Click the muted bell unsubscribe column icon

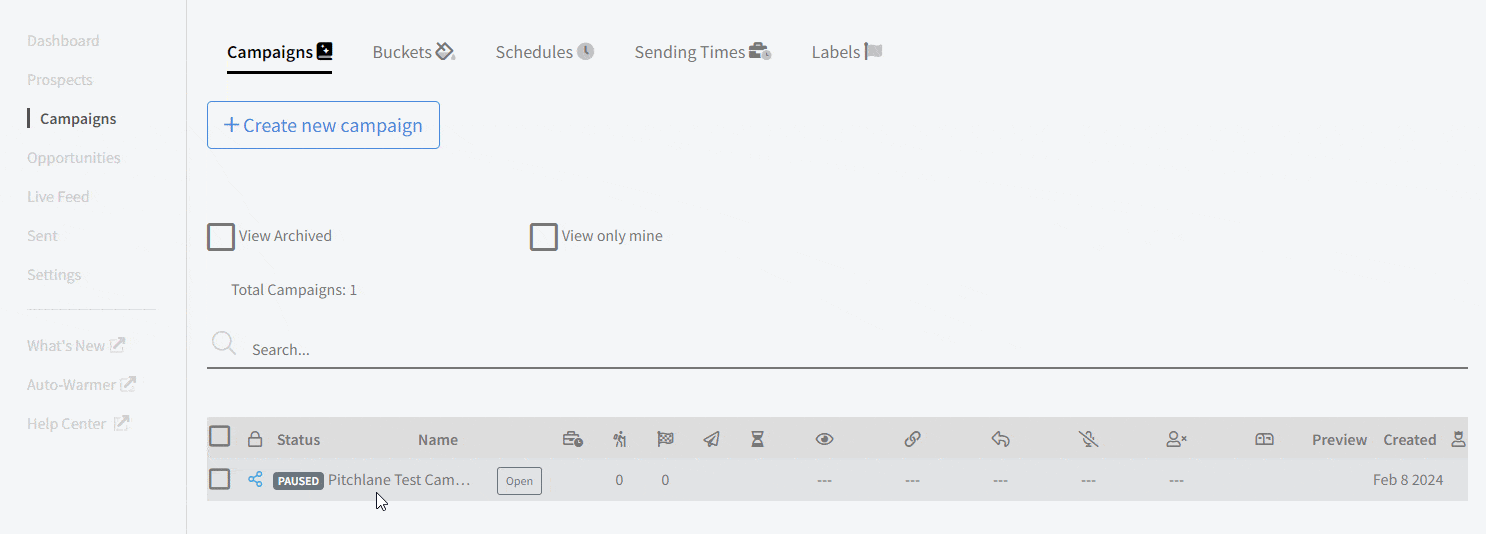(x=1088, y=439)
